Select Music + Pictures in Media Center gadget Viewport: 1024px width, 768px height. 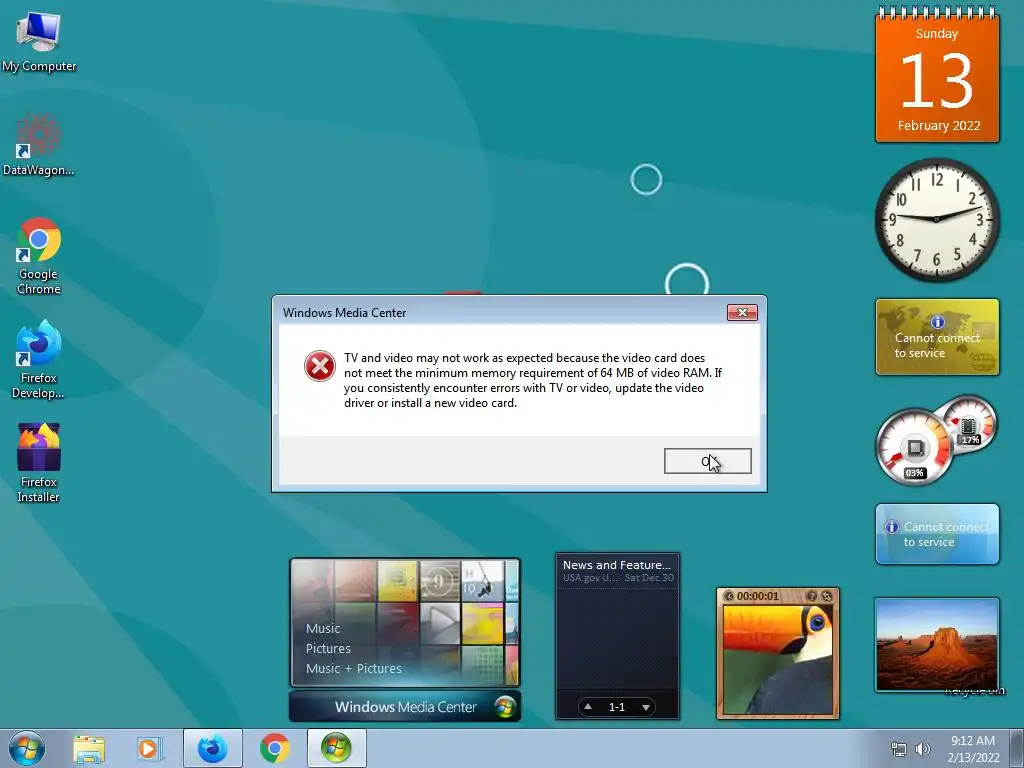pos(354,669)
